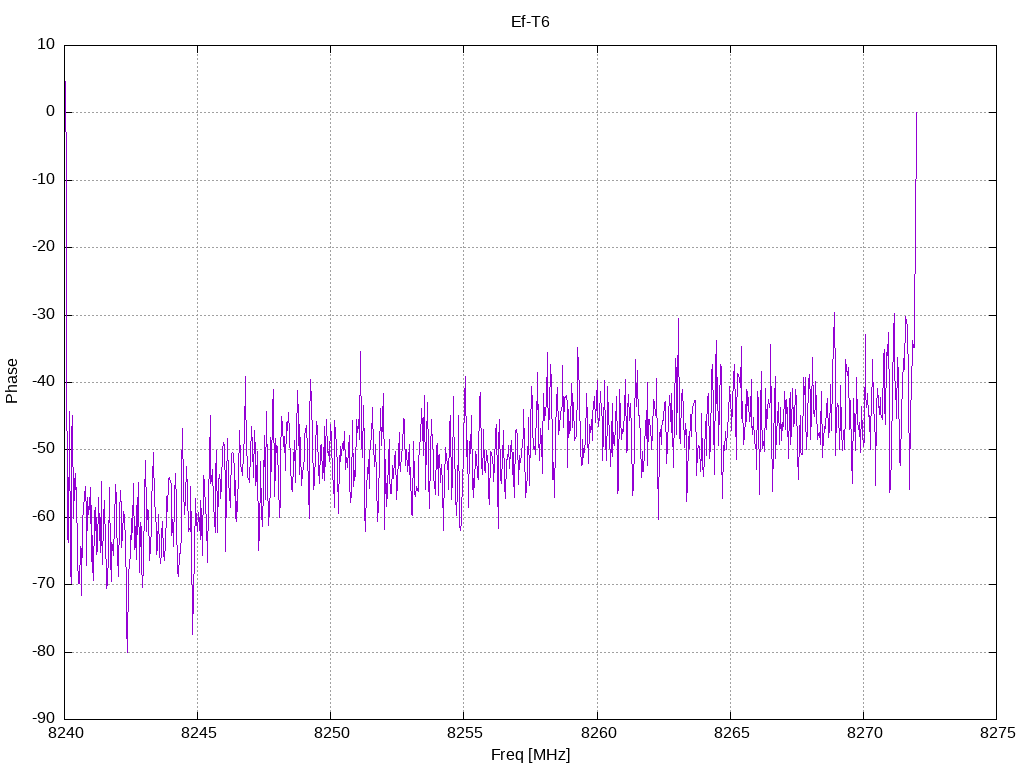Image resolution: width=1024 pixels, height=768 pixels.
Task: Click the -30 y-axis tick label
Action: [43, 314]
